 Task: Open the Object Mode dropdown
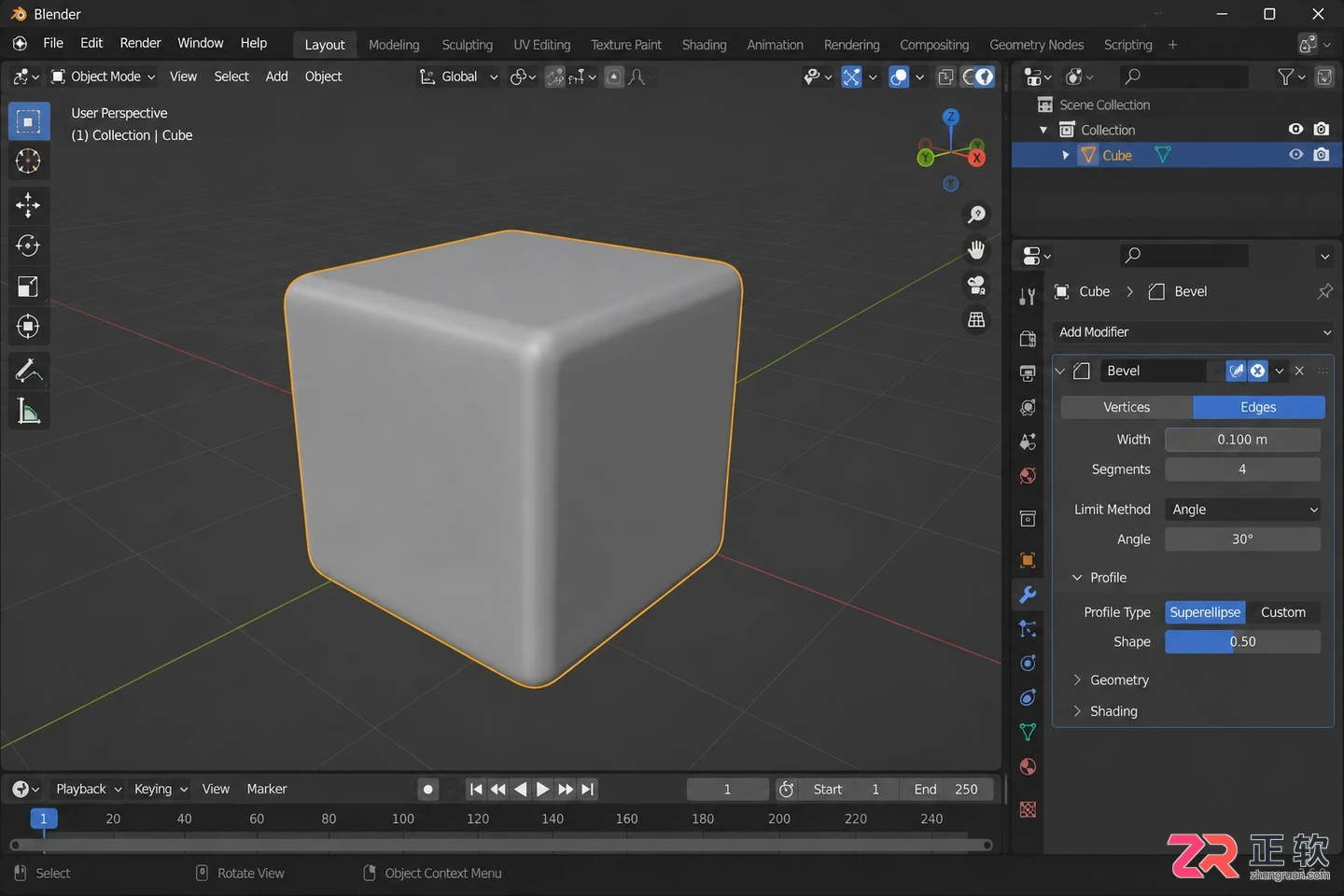click(104, 77)
